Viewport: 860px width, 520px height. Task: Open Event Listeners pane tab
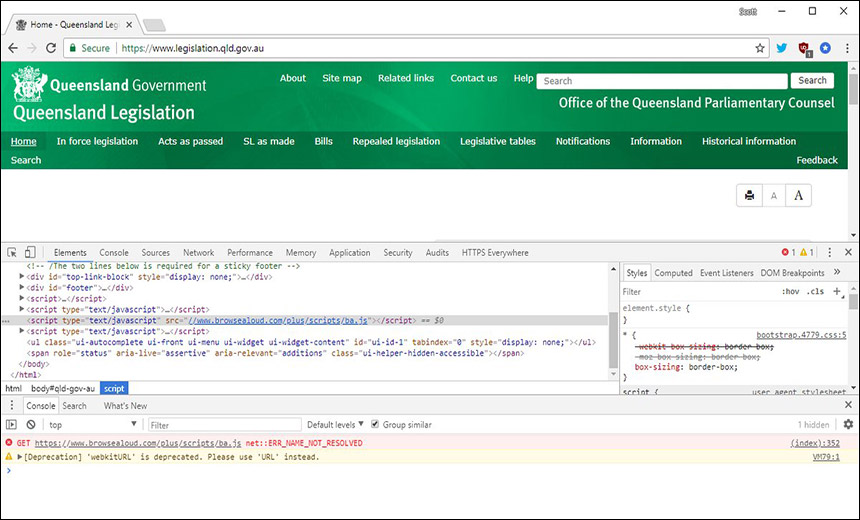(x=727, y=273)
